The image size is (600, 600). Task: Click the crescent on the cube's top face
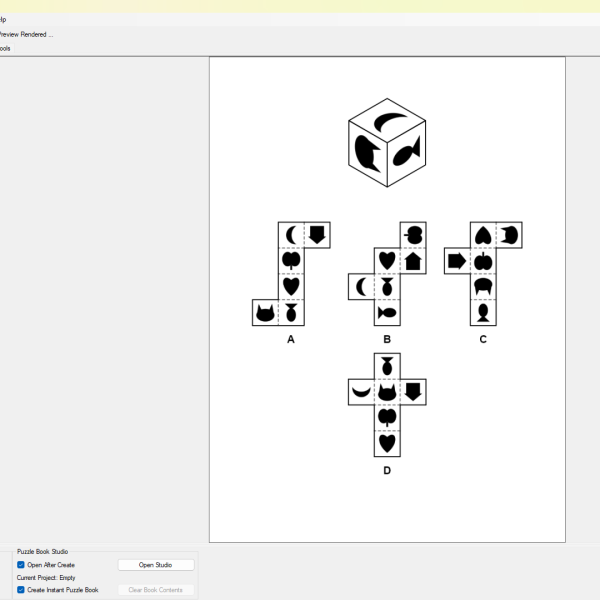pos(389,121)
